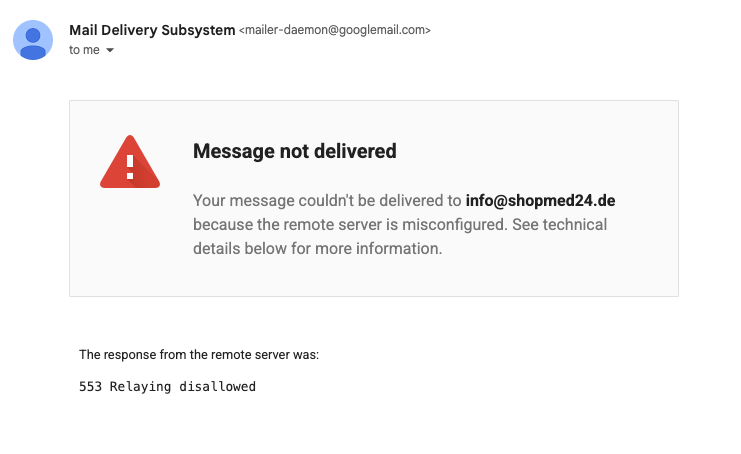The height and width of the screenshot is (454, 741).
Task: Expand recipient details arrow next to "to me"
Action: click(110, 51)
